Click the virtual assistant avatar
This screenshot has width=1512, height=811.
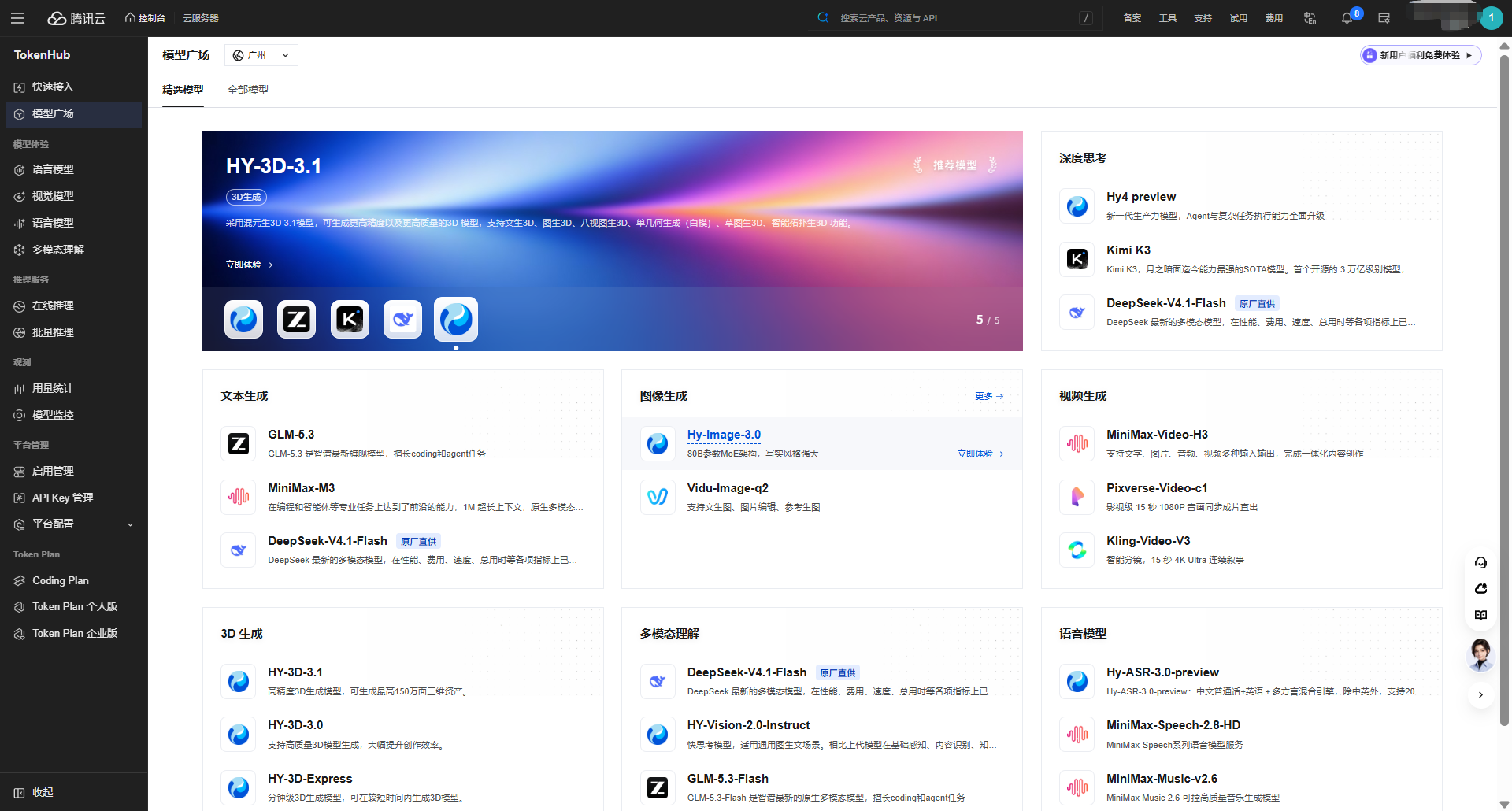click(x=1480, y=655)
